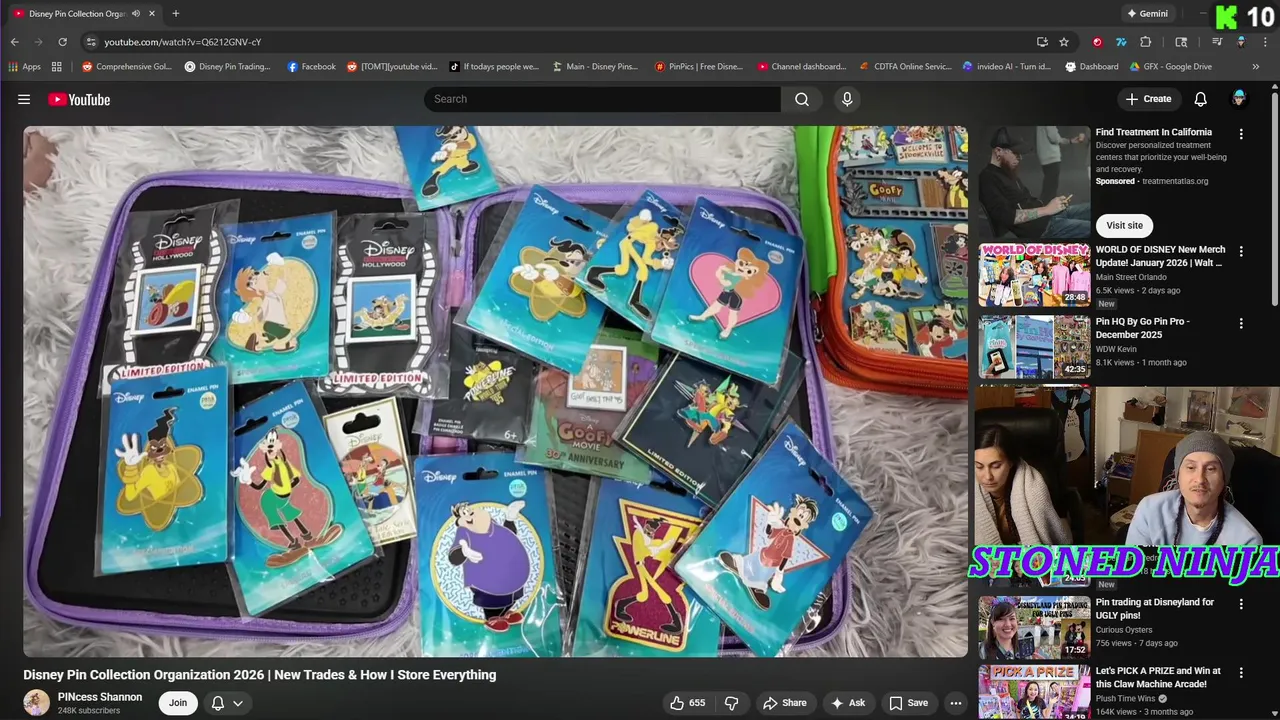1280x720 pixels.
Task: Open the blue extension icon beside puzzle icon
Action: (1121, 42)
